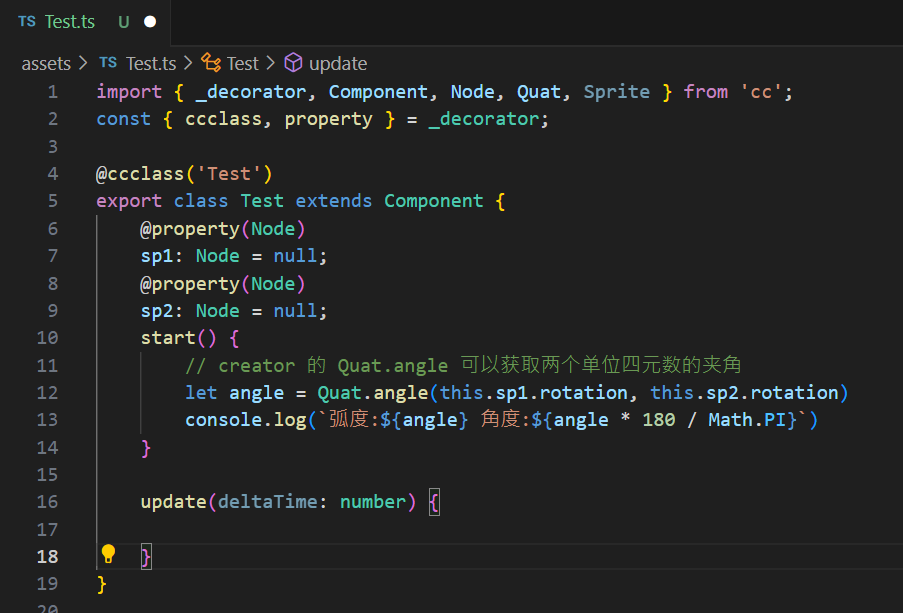903x613 pixels.
Task: Click the method cube icon beside 'update' breadcrumb
Action: [293, 62]
